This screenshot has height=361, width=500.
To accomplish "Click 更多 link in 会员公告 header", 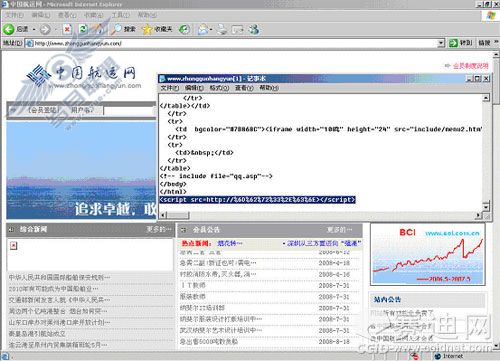I will click(339, 230).
